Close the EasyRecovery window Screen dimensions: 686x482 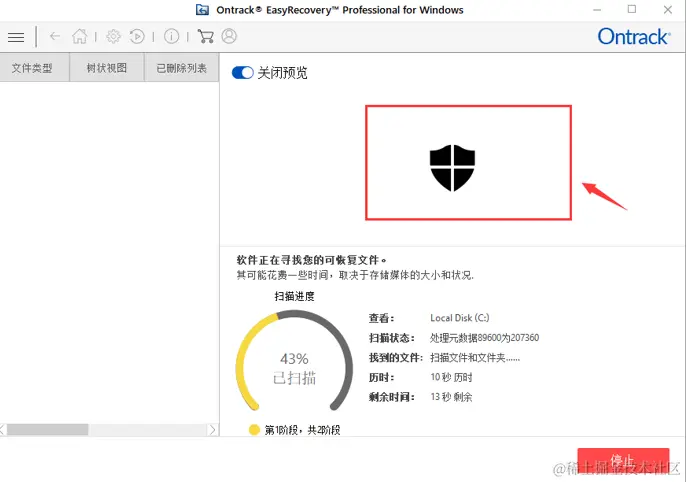coord(668,10)
